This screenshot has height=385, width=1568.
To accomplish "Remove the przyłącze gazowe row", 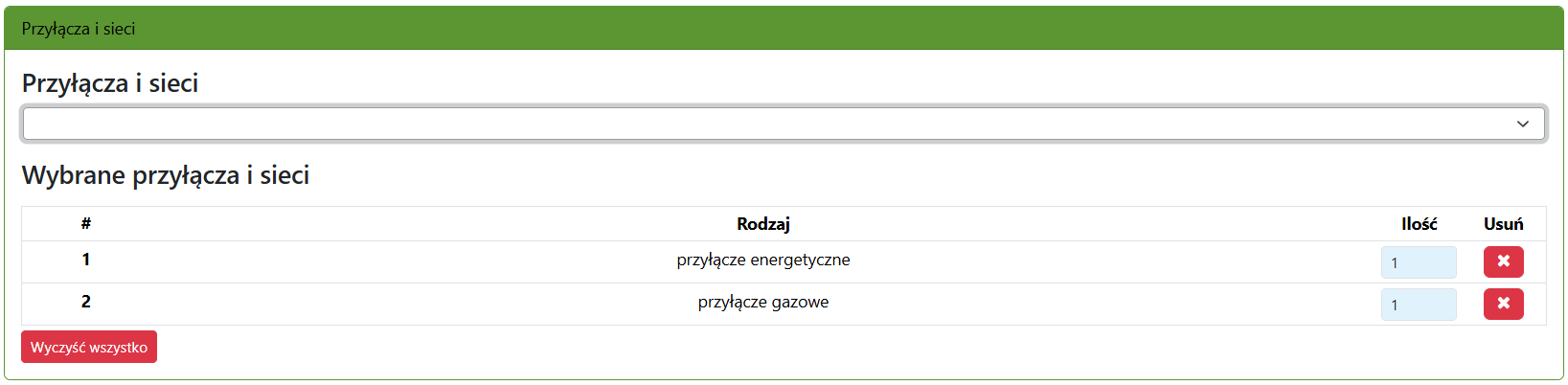I will (1503, 304).
